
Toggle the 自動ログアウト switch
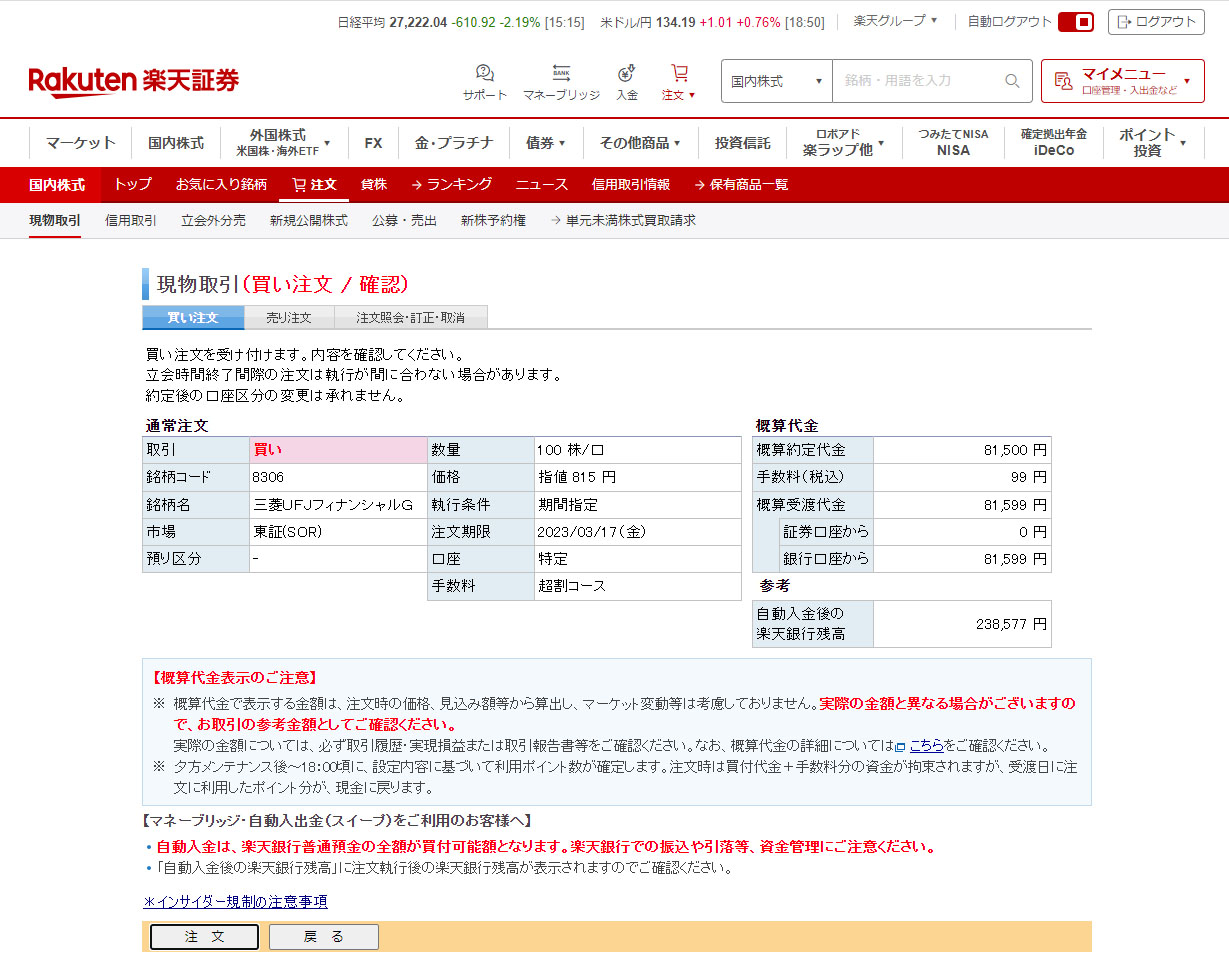(x=1076, y=22)
